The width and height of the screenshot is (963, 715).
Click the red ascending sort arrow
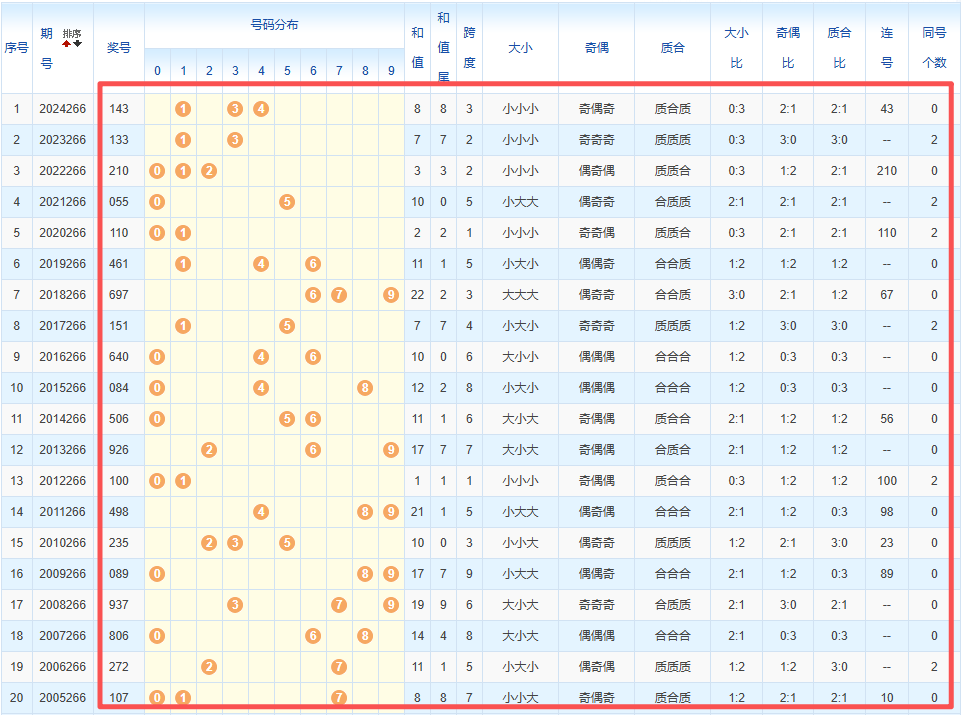point(67,43)
